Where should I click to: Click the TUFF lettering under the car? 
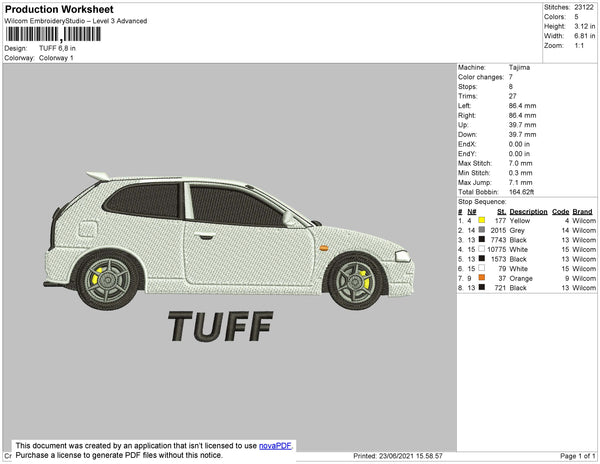[220, 326]
